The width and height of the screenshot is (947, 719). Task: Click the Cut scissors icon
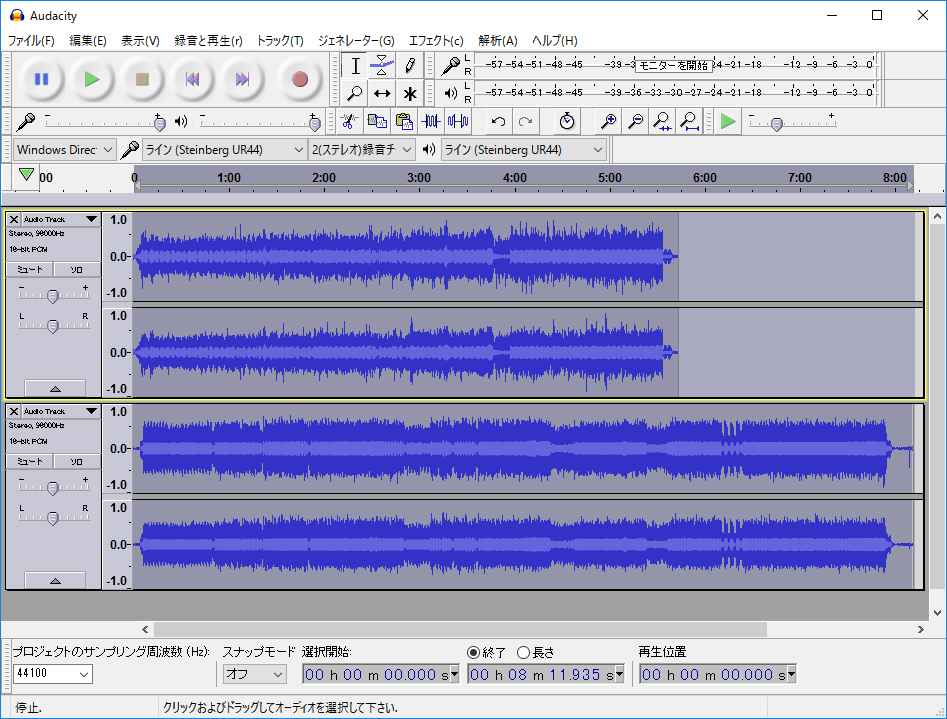(x=349, y=121)
